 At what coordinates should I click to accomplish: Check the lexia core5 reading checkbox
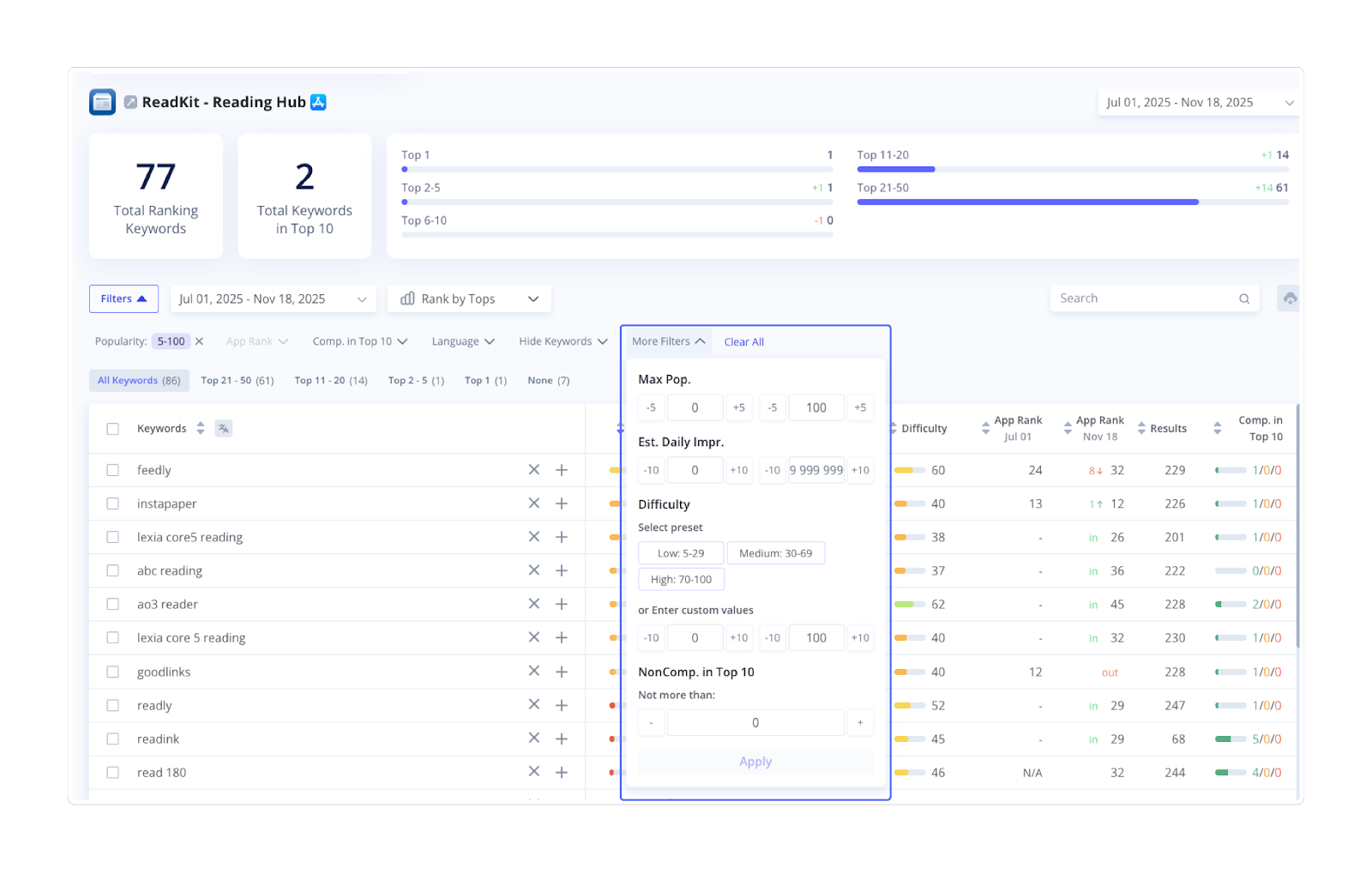(112, 537)
